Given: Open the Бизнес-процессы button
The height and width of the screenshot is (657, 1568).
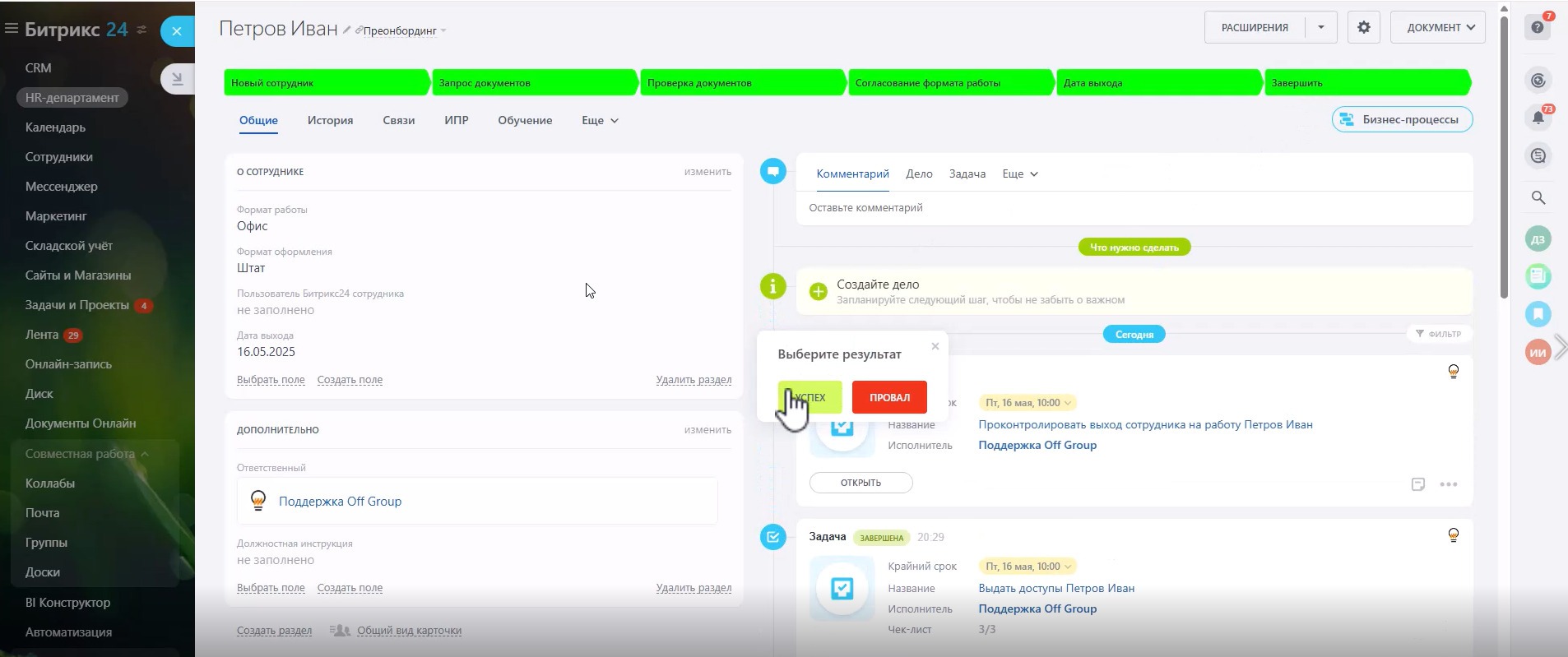Looking at the screenshot, I should click(x=1402, y=119).
